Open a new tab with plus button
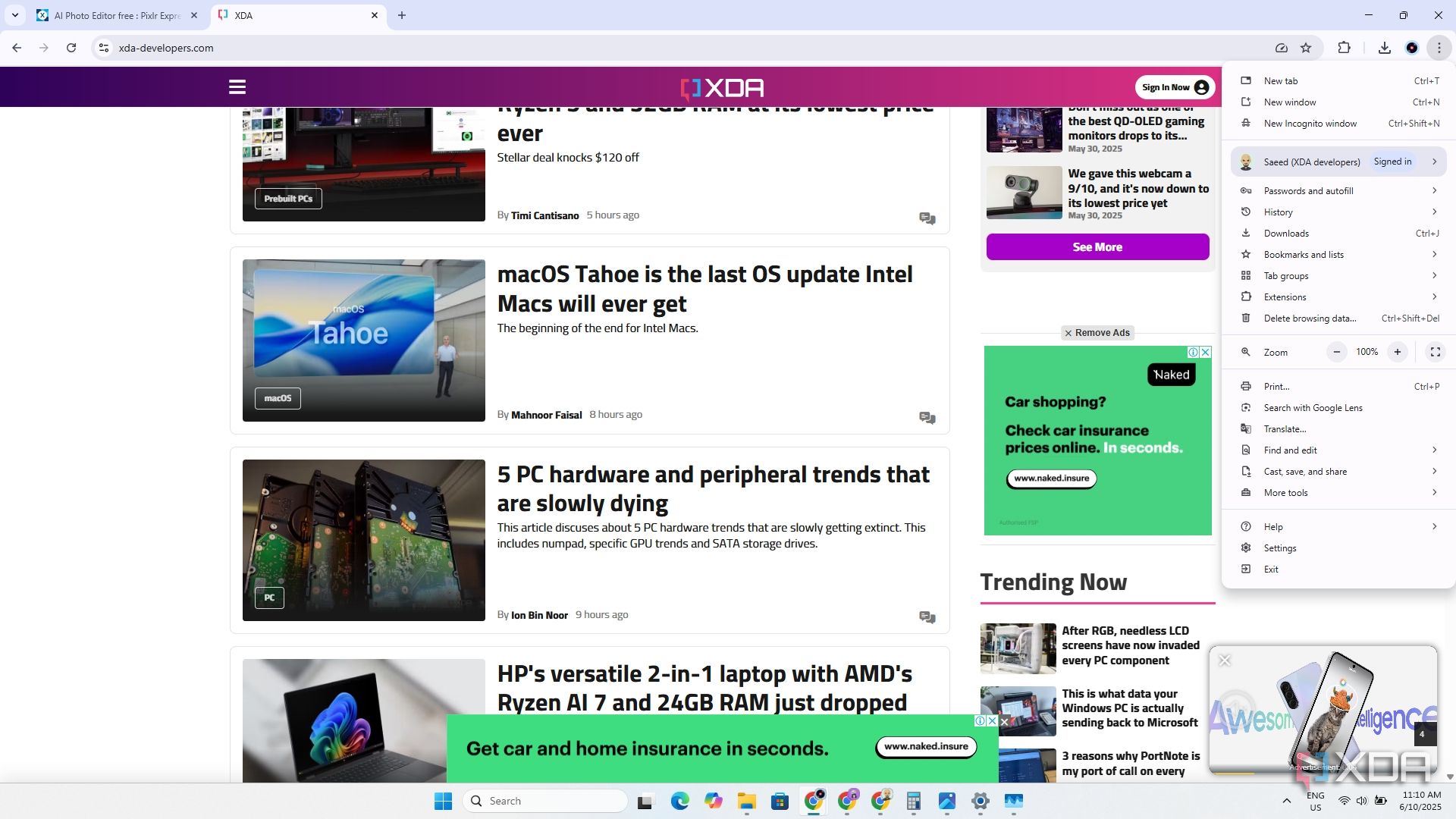The height and width of the screenshot is (819, 1456). pyautogui.click(x=402, y=15)
